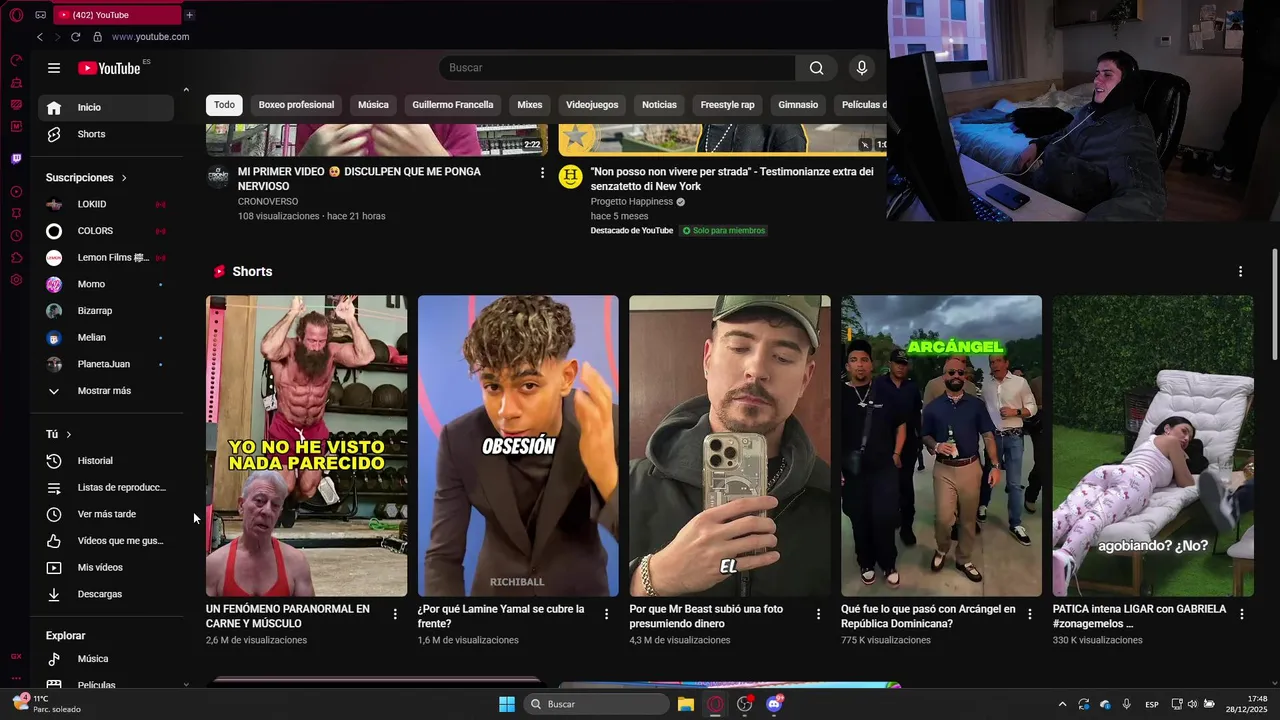
Task: Open Discord from the taskbar
Action: (773, 704)
